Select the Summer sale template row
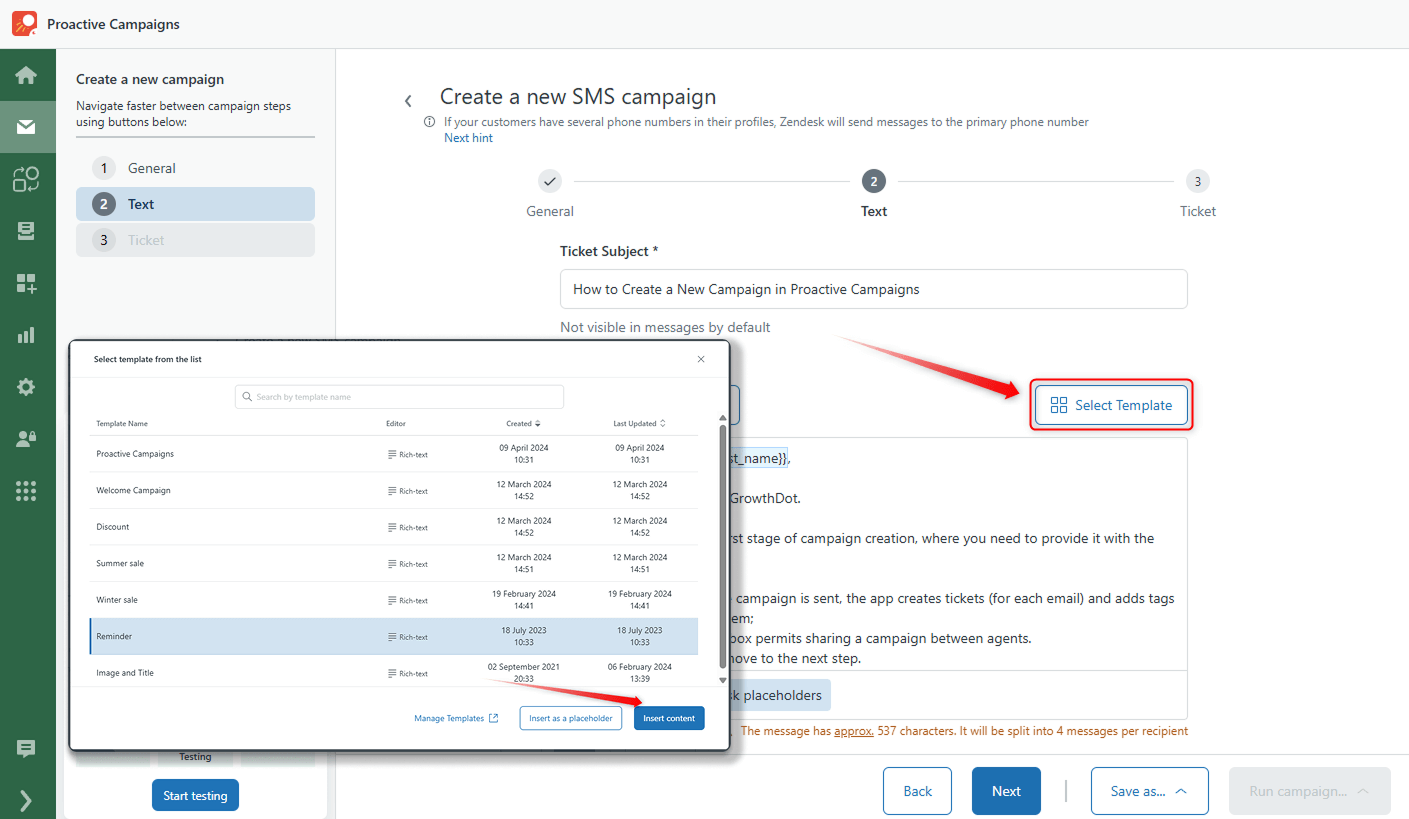Viewport: 1409px width, 819px height. pos(393,563)
